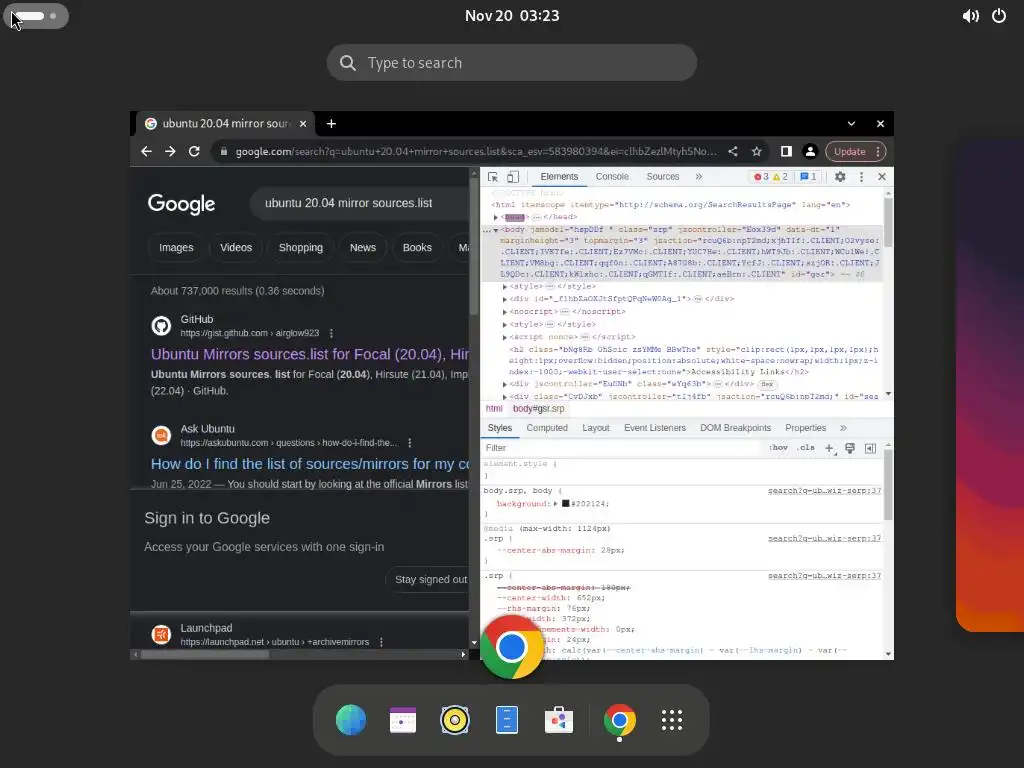Open the Chrome profile avatar menu
1024x768 pixels.
pos(810,152)
